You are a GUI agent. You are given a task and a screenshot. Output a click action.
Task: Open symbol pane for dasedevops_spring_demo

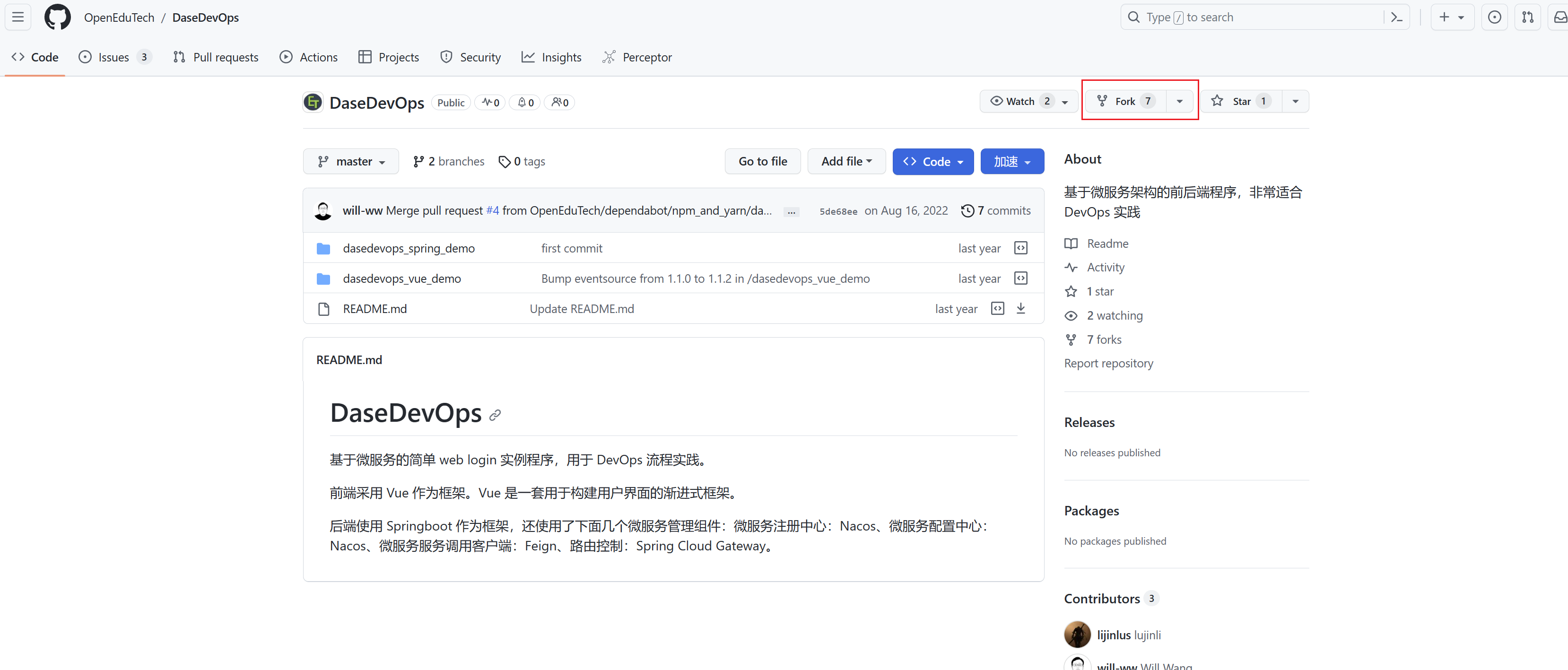click(1021, 248)
